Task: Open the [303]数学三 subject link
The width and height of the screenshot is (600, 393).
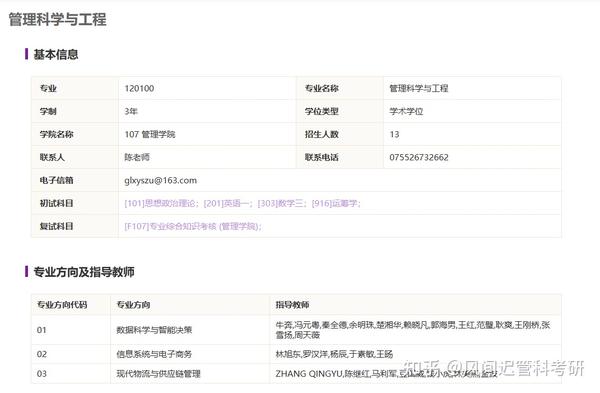Action: click(x=280, y=203)
